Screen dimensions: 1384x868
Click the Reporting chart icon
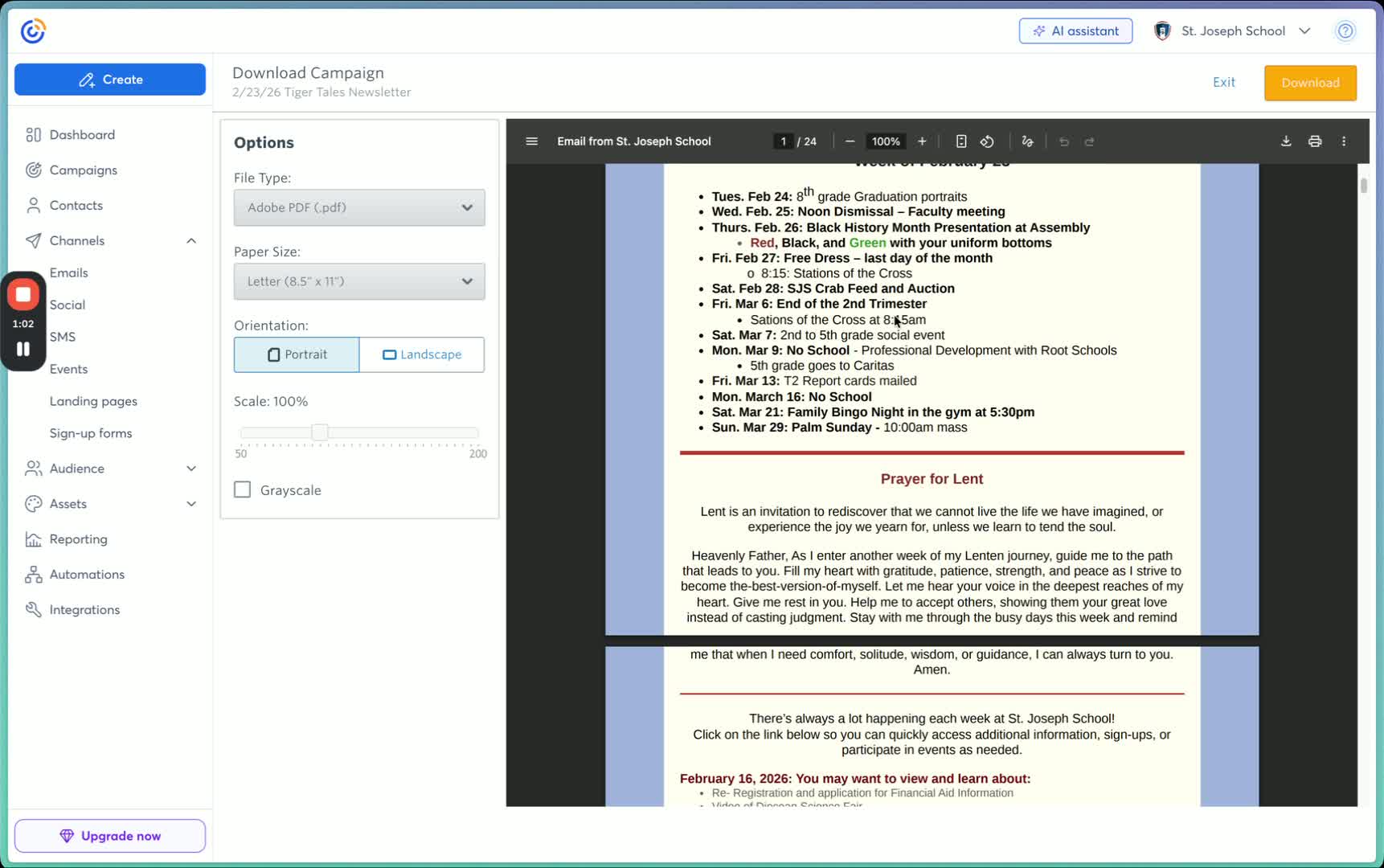pyautogui.click(x=33, y=539)
